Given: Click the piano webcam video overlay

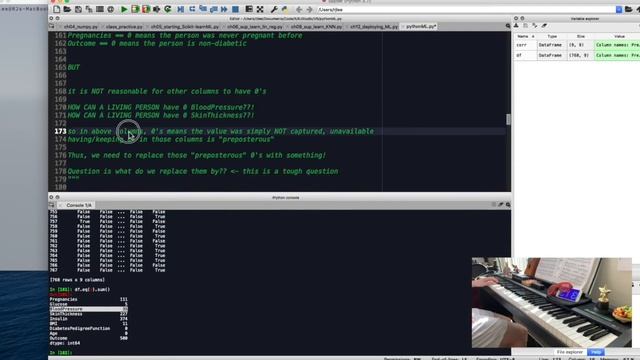Looking at the screenshot, I should point(551,302).
